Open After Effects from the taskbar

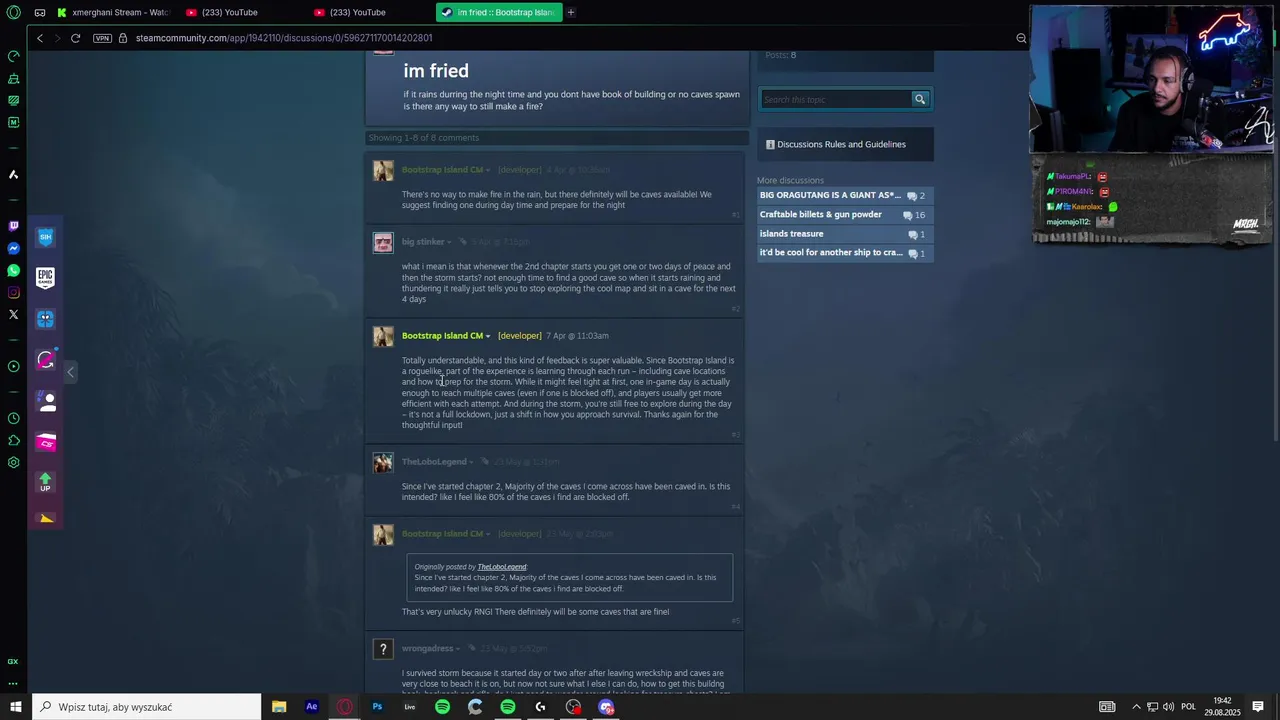[312, 707]
